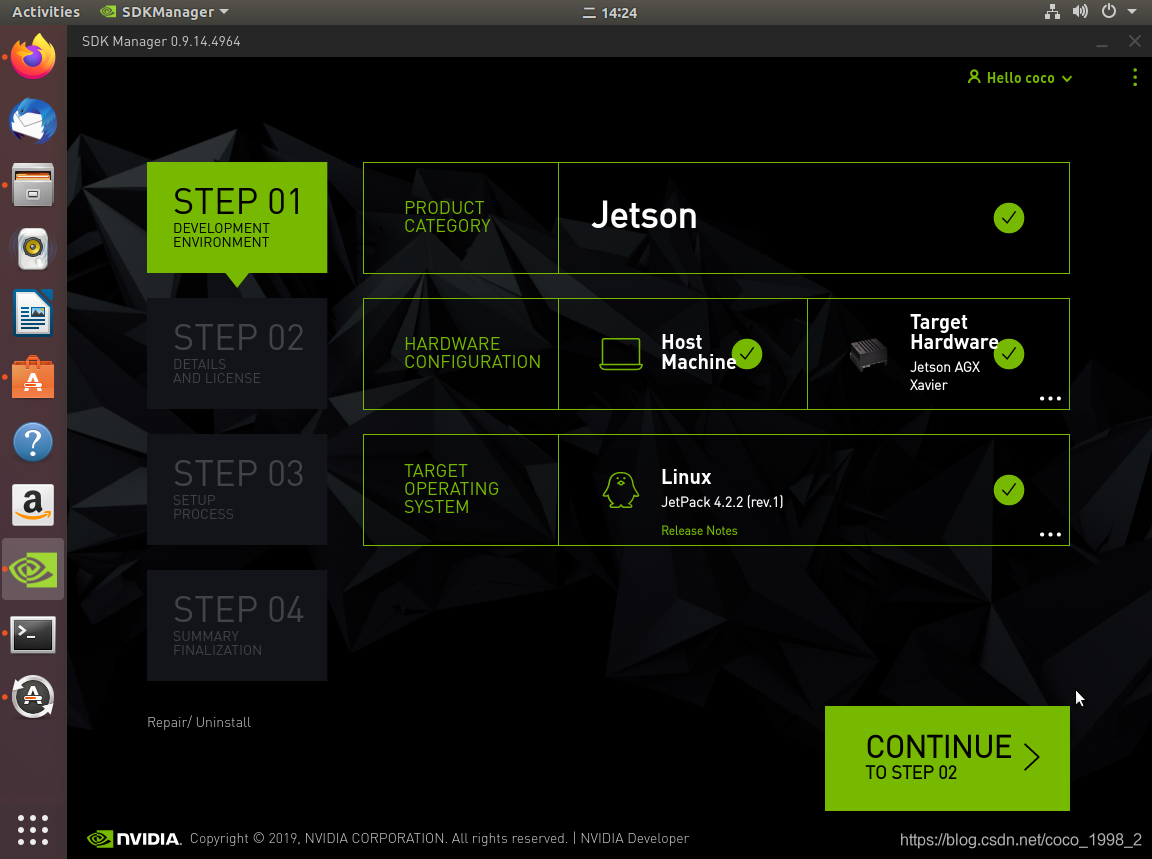
Task: Open the Help question mark icon
Action: coord(33,442)
